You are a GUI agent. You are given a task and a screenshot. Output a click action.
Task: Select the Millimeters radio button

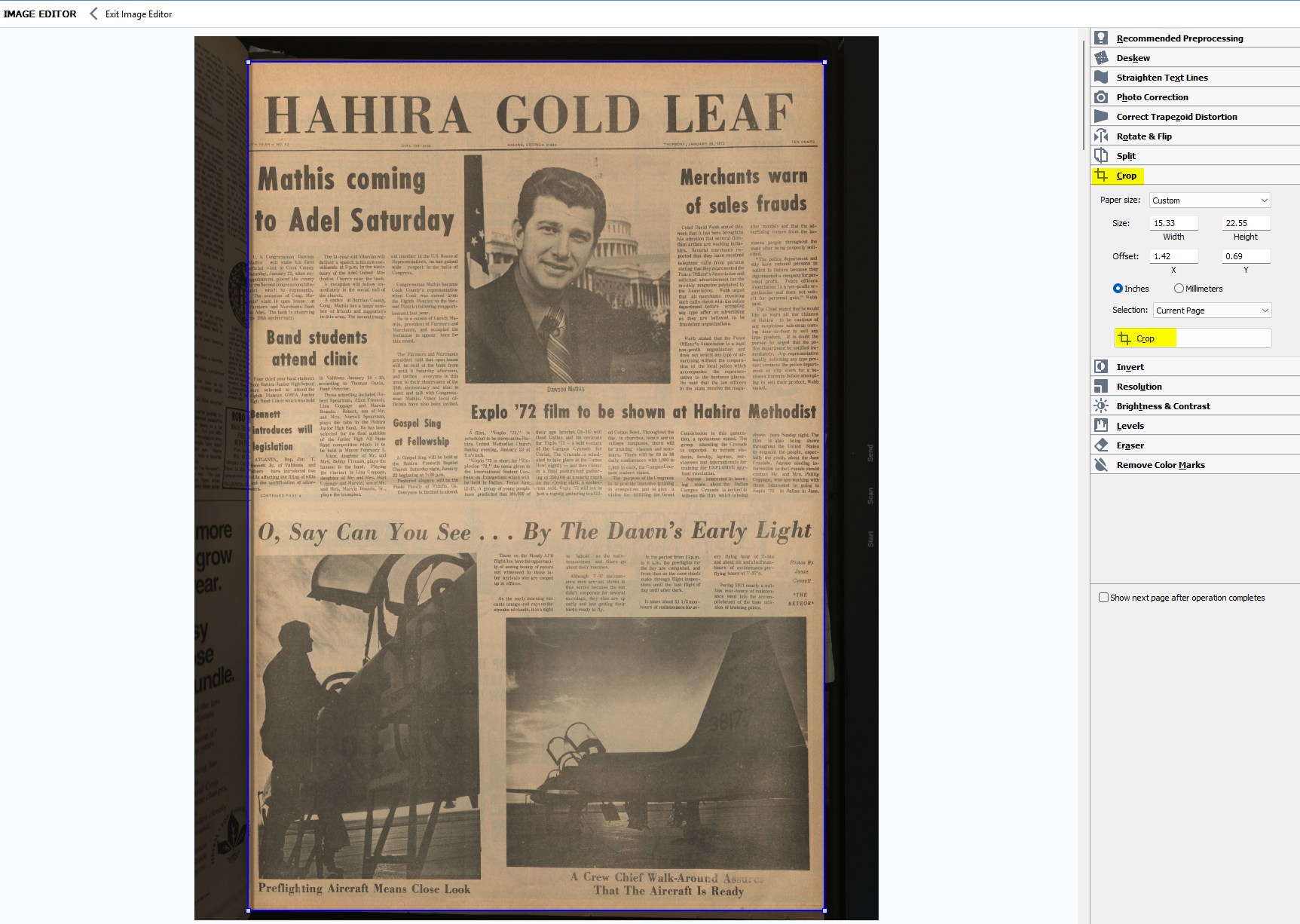[1179, 289]
